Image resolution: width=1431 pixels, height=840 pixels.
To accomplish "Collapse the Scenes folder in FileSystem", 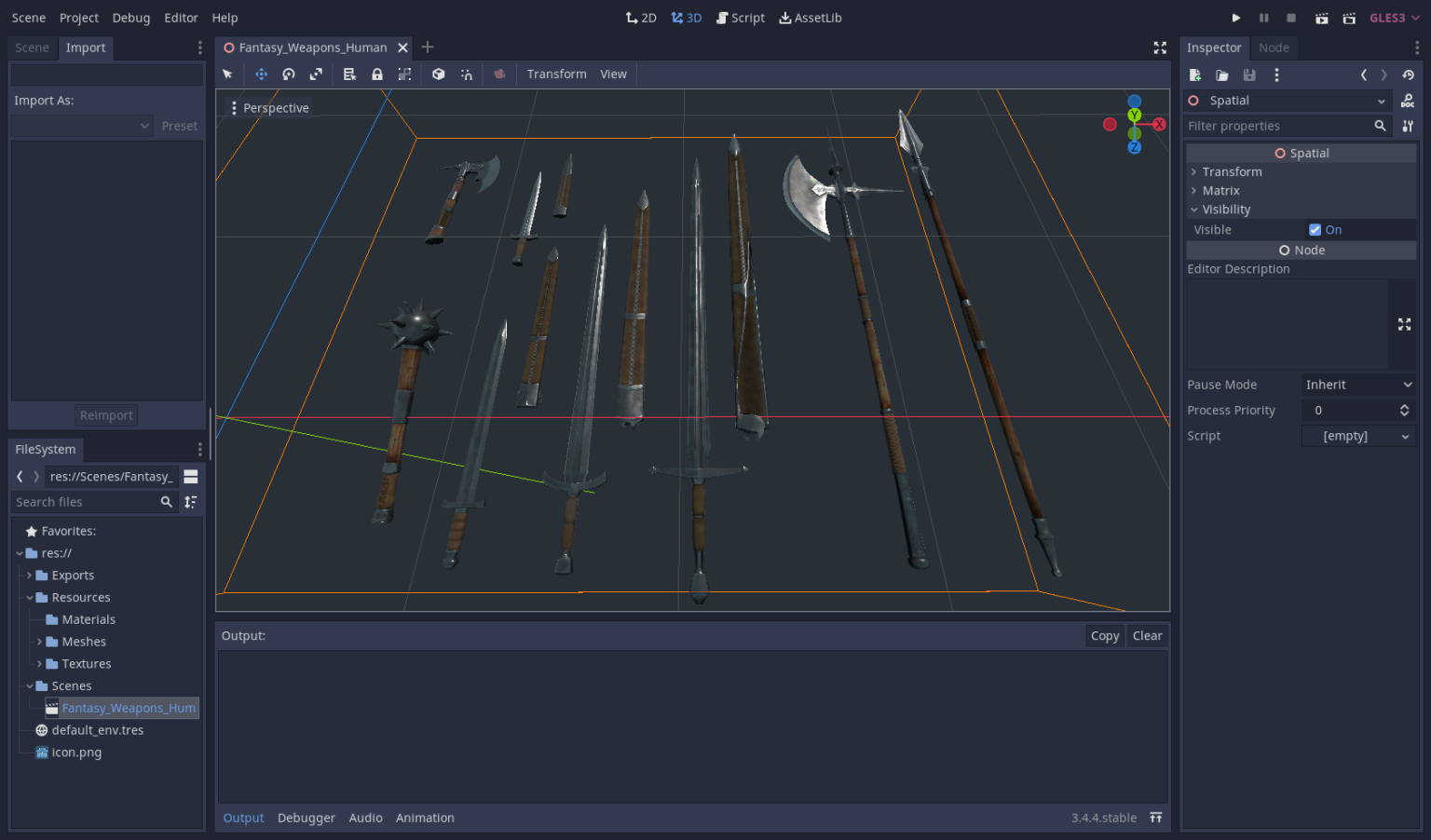I will [31, 685].
